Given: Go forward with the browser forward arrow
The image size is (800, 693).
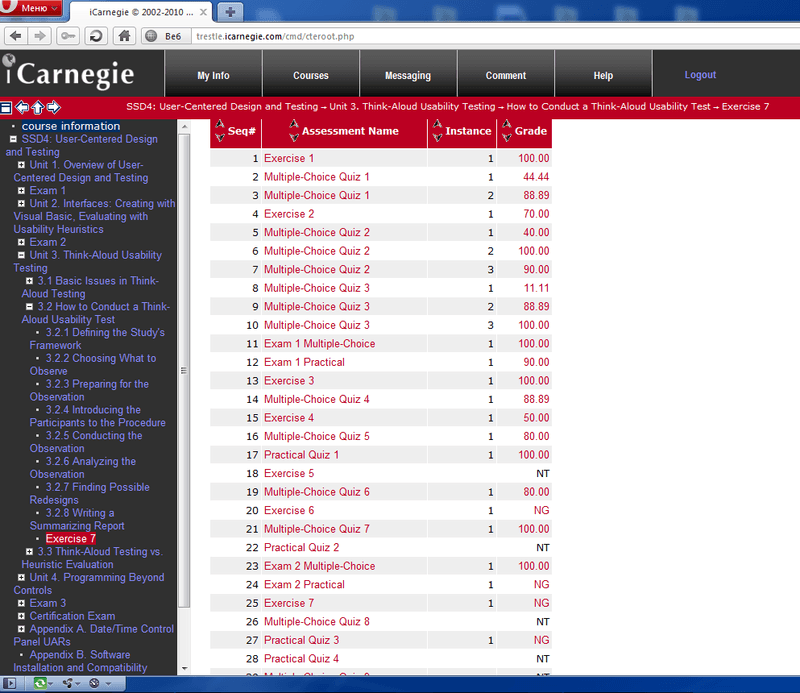Looking at the screenshot, I should [x=39, y=36].
